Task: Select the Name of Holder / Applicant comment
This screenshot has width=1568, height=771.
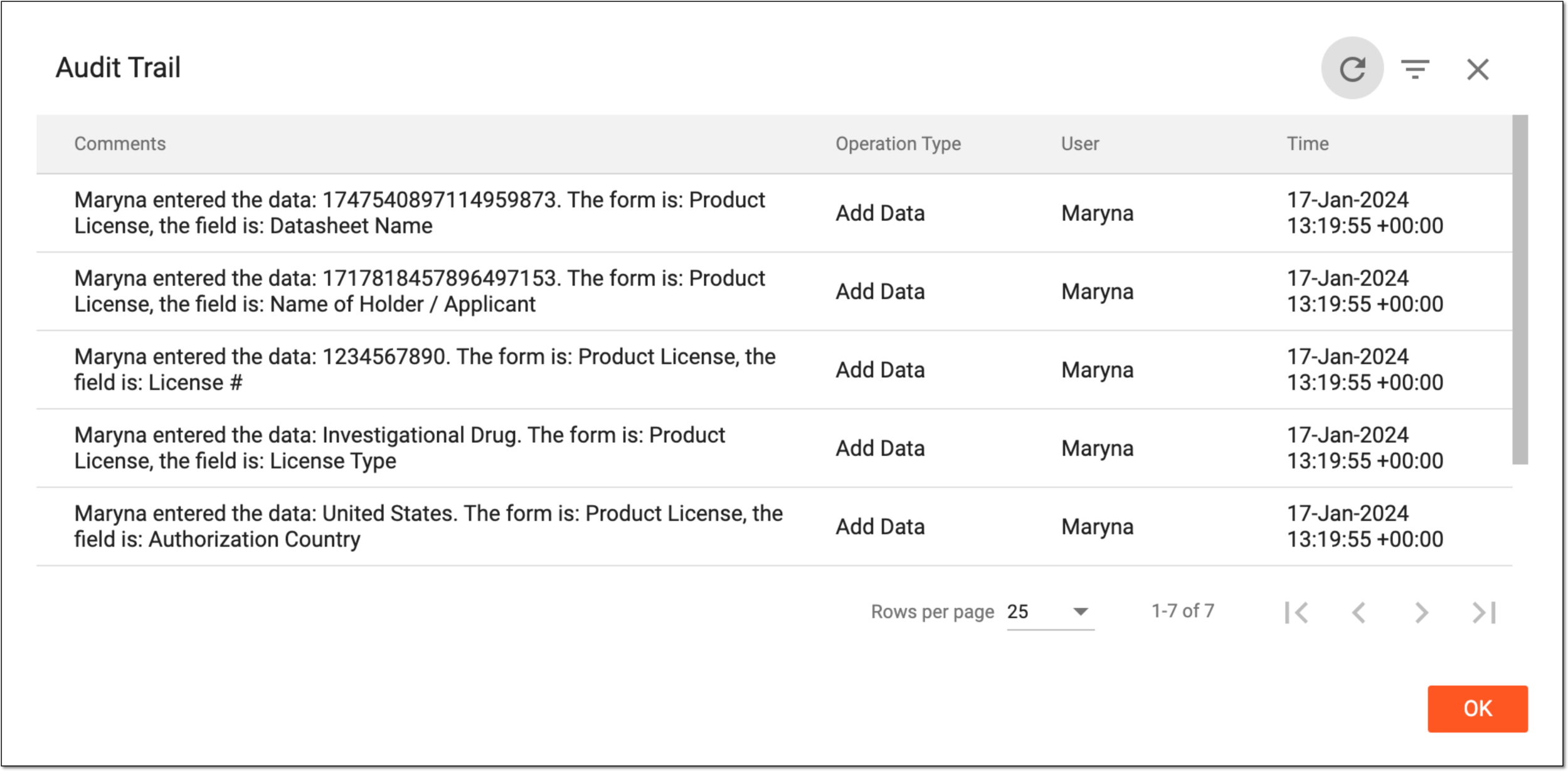Action: (420, 291)
